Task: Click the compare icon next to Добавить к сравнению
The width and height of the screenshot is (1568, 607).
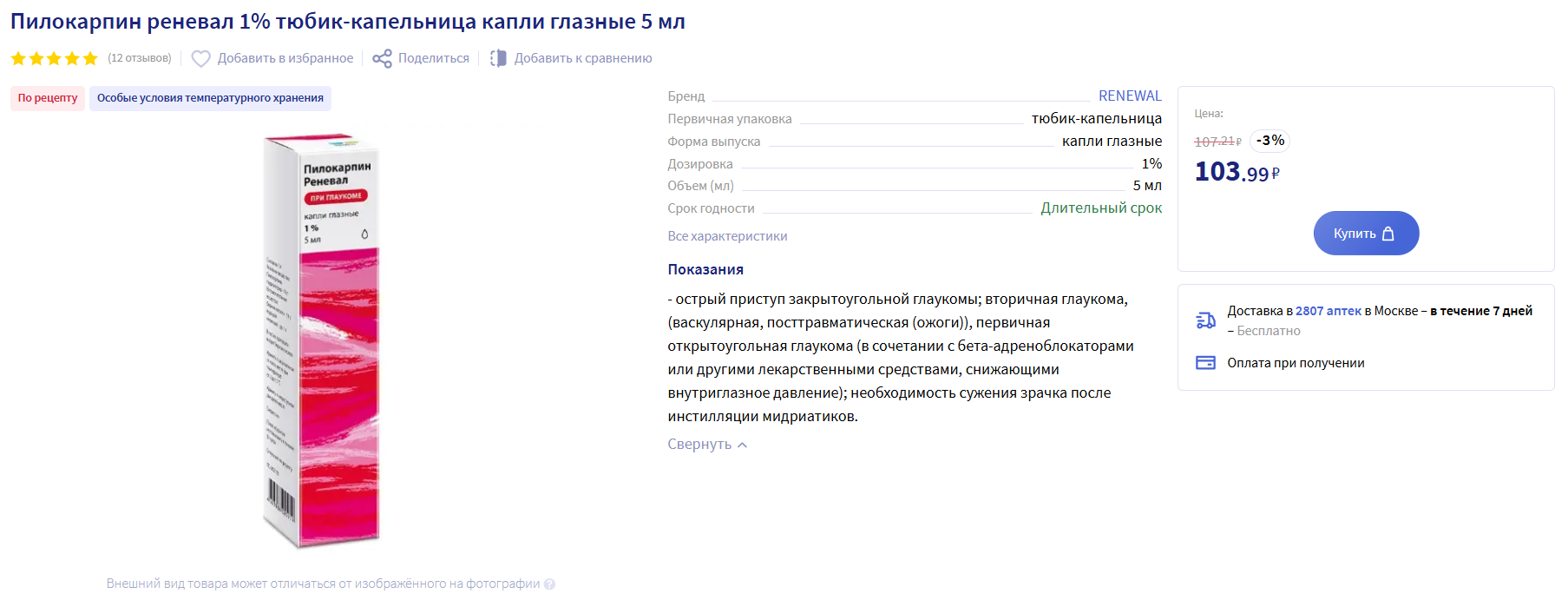Action: pos(498,58)
